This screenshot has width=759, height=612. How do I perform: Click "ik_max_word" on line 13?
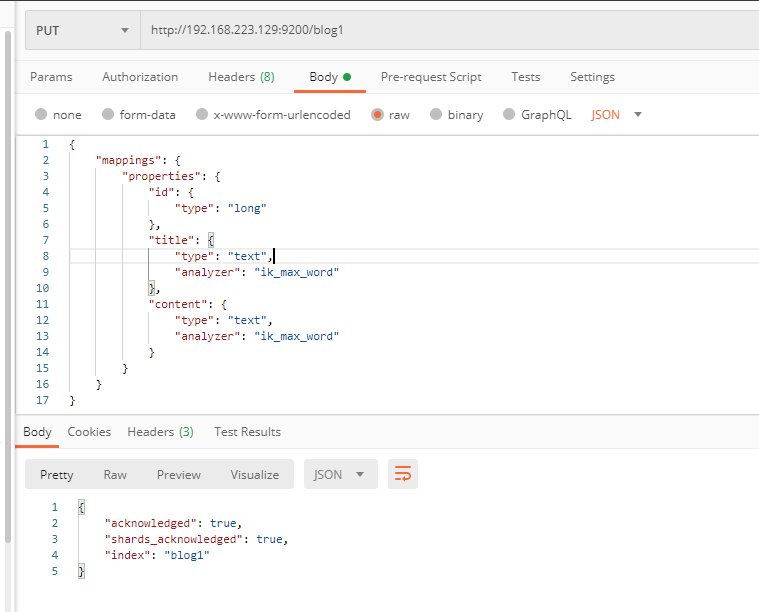[x=297, y=336]
